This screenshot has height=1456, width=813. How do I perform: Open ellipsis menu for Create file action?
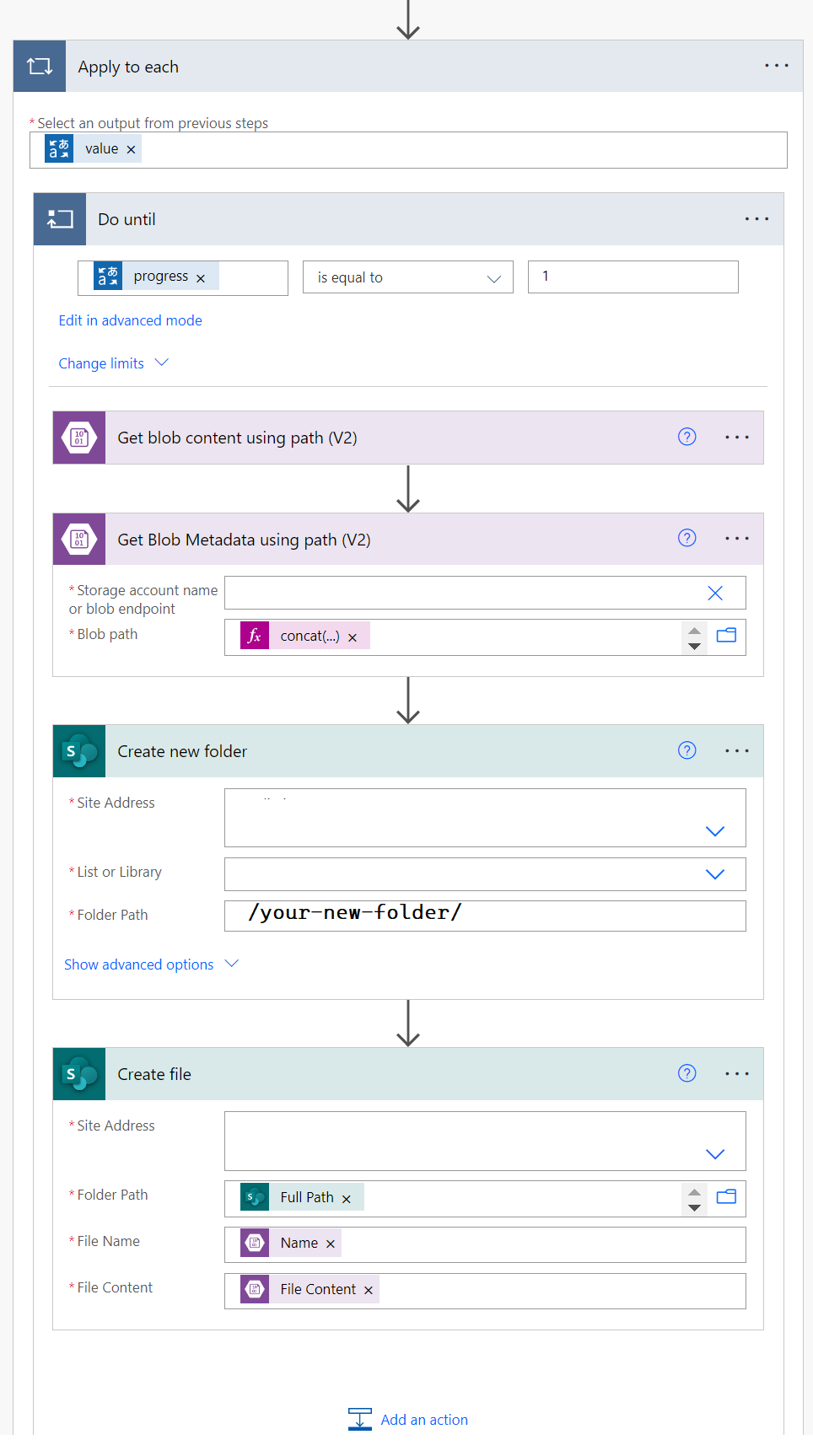(x=737, y=1074)
